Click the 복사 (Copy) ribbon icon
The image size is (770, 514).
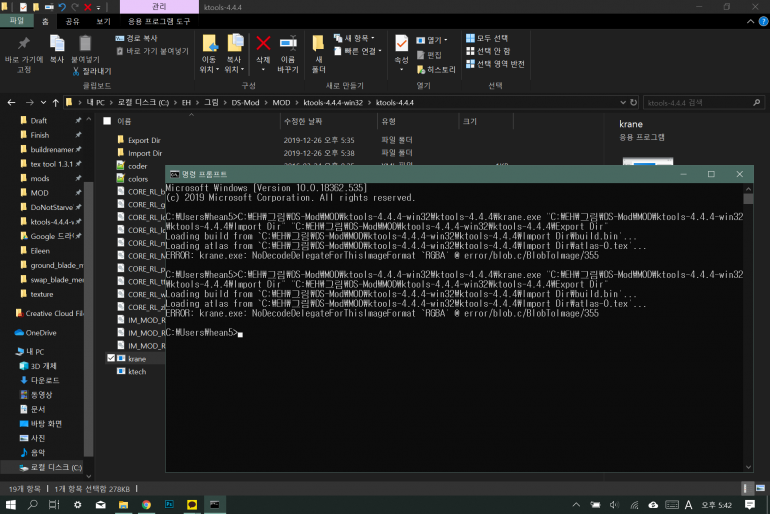[57, 48]
